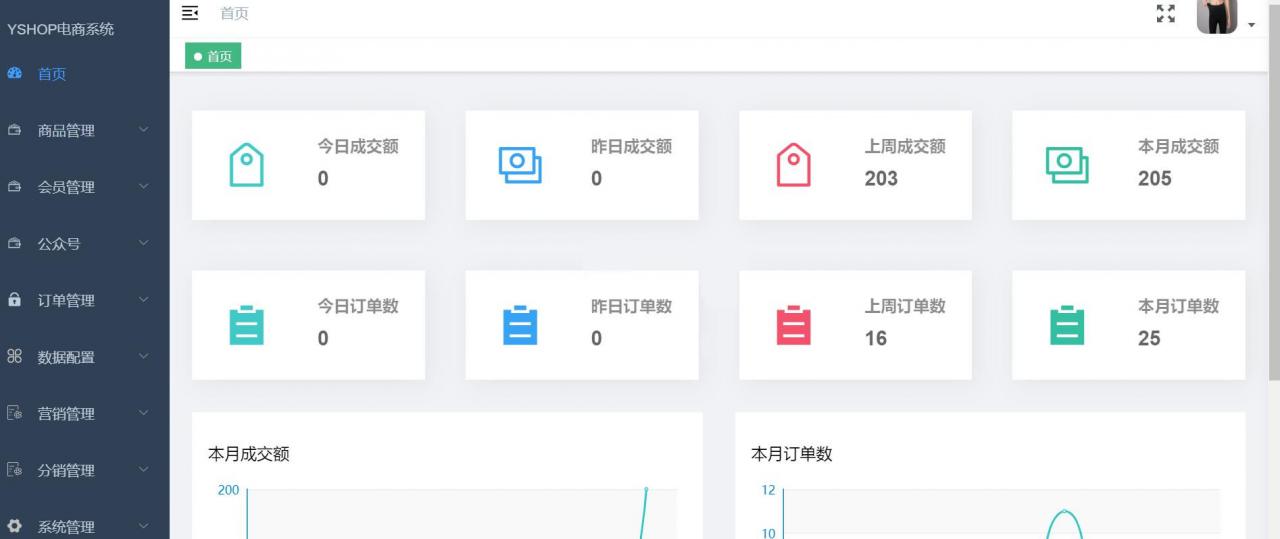
Task: Select the green 首页 tag tab
Action: (213, 57)
